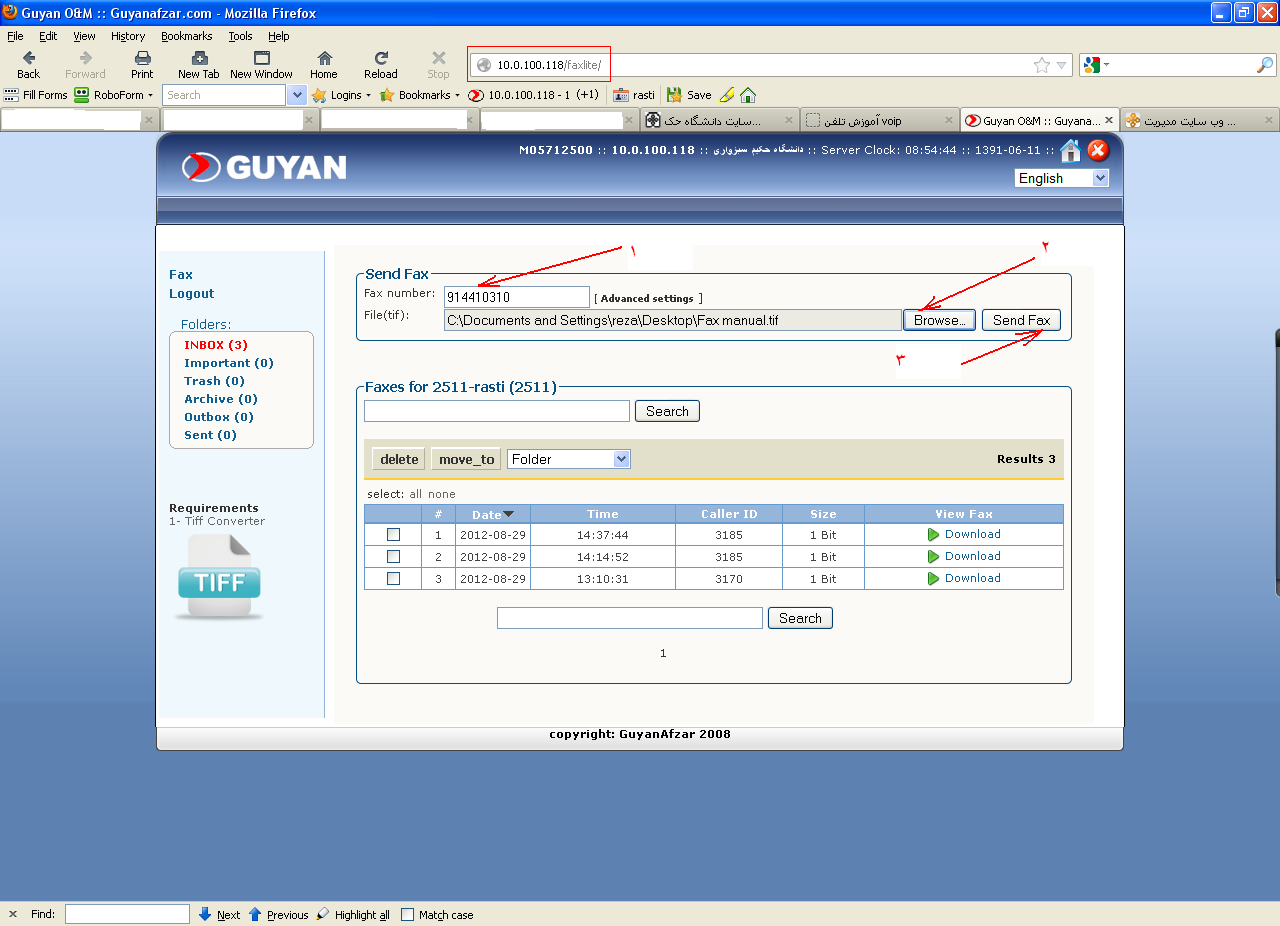
Task: Click the RoboForm highlighter pen icon
Action: tap(727, 95)
